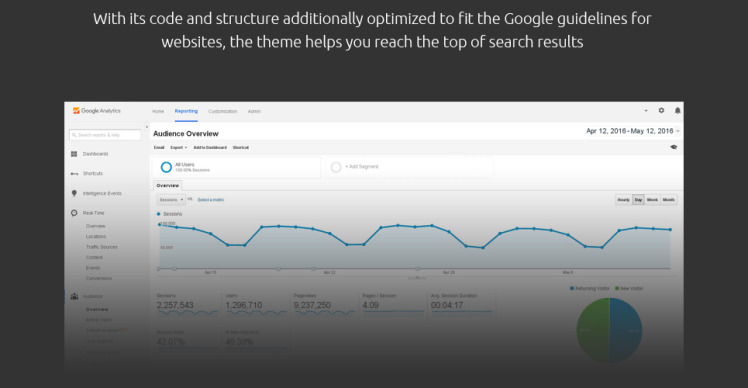Screen dimensions: 748x388
Task: Open the Intelligence Events lightbulb icon
Action: pos(74,193)
